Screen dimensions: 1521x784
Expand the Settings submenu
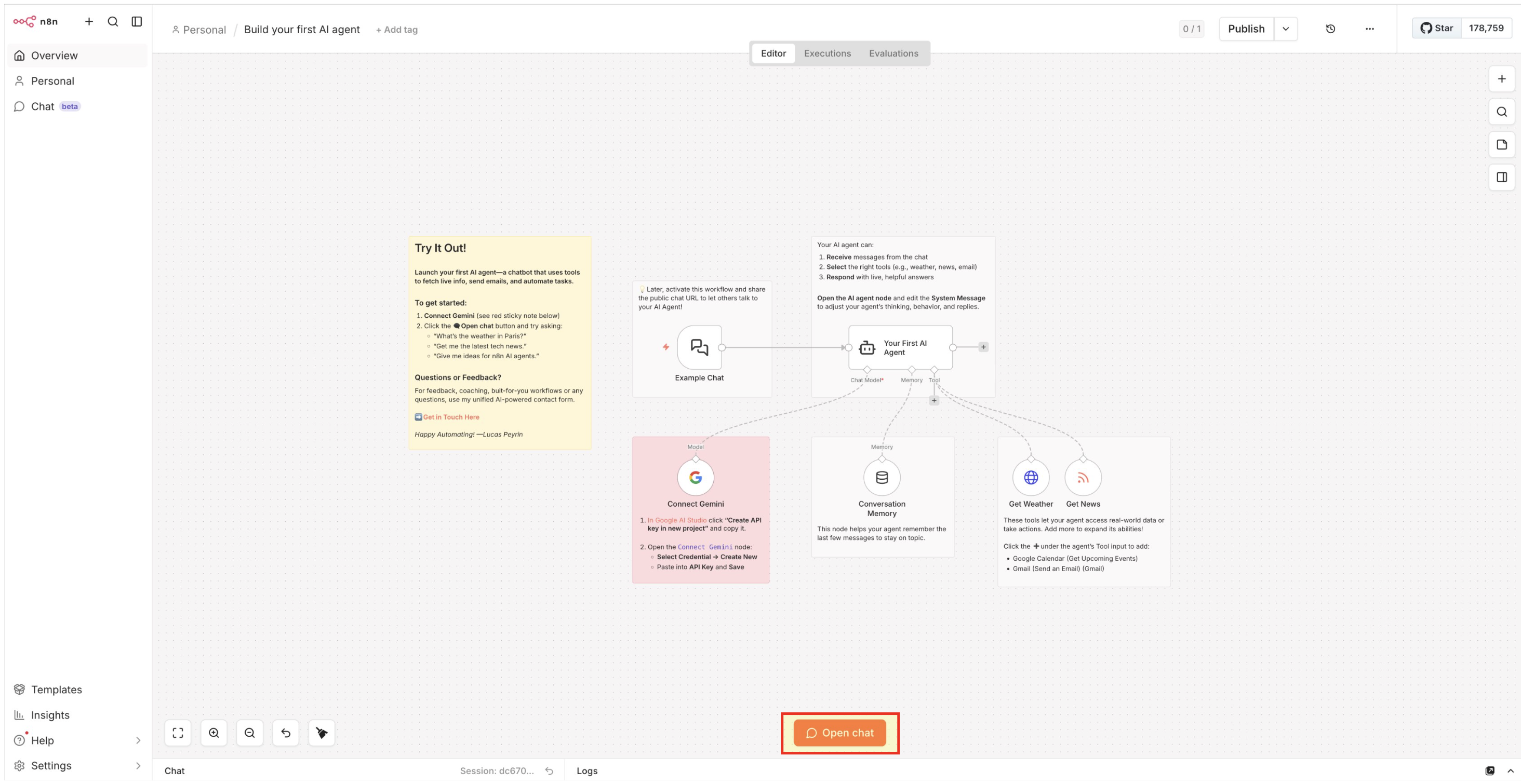point(138,766)
